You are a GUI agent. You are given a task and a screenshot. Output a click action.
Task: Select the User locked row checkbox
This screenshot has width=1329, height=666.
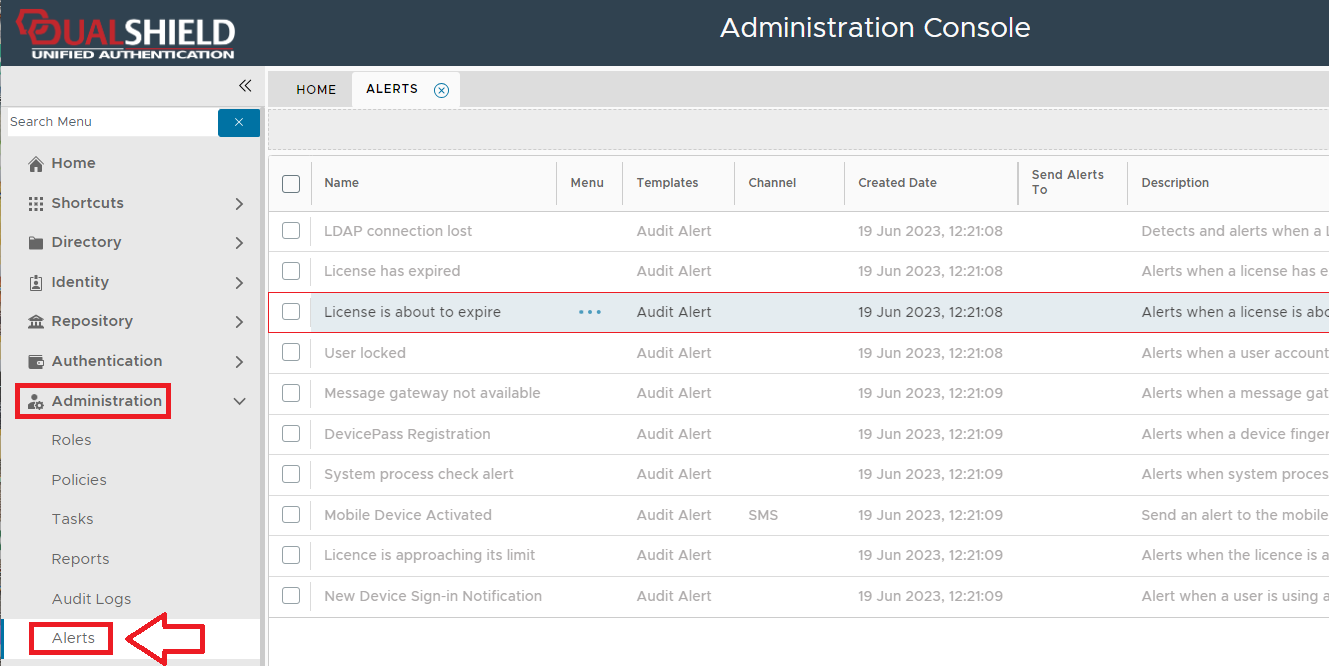tap(291, 353)
